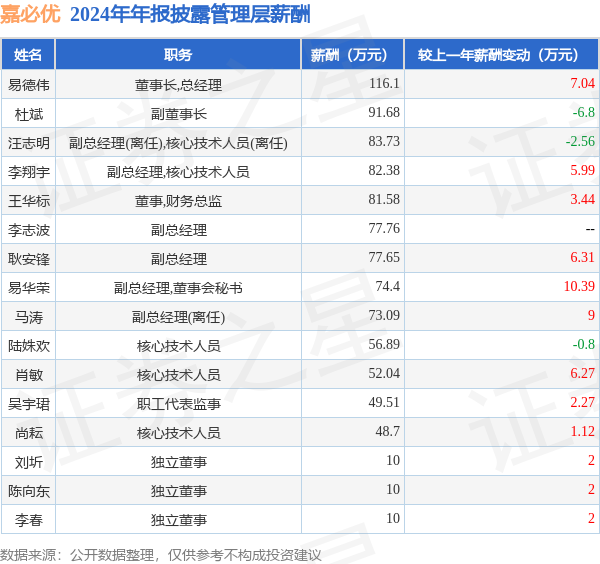Click the salary value 52.04

tap(384, 373)
